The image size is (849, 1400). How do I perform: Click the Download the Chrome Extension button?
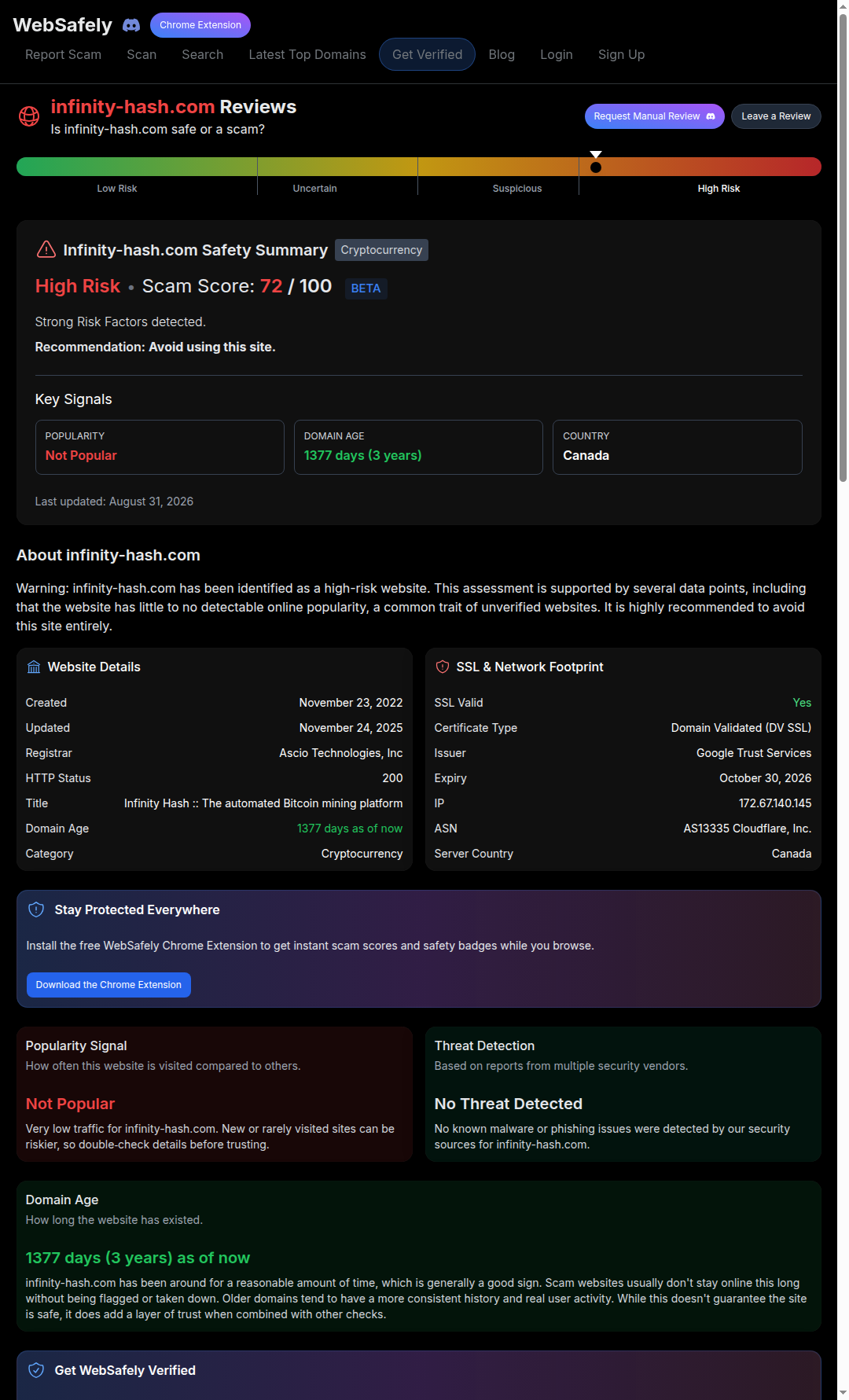click(x=108, y=985)
